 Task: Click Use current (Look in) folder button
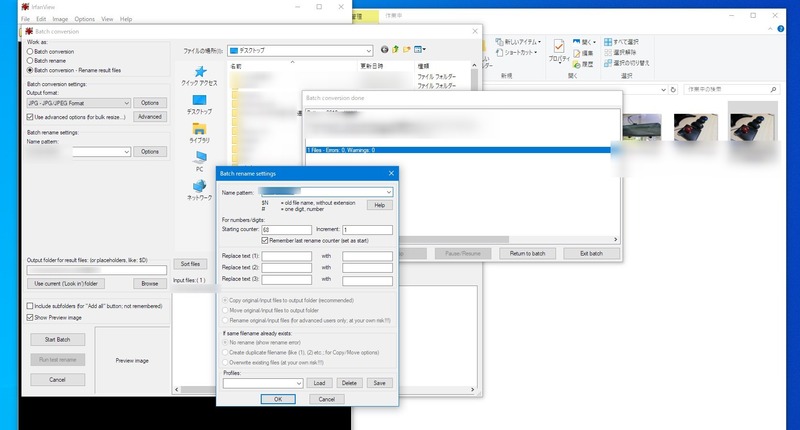click(66, 284)
